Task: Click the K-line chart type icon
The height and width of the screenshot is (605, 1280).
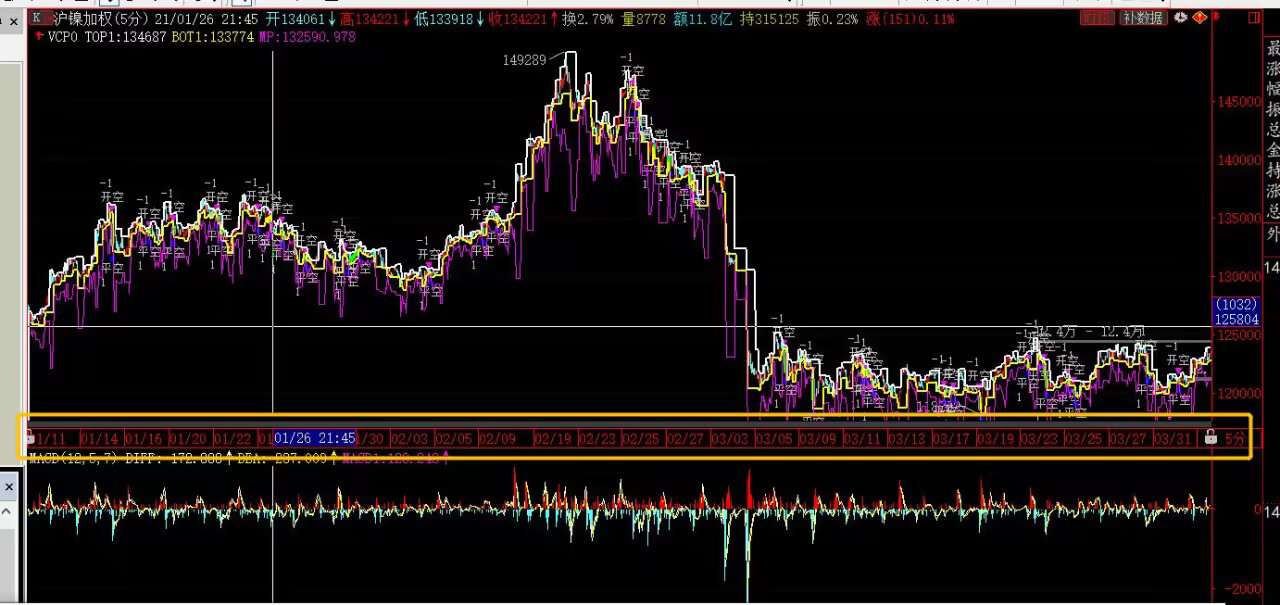Action: 37,18
